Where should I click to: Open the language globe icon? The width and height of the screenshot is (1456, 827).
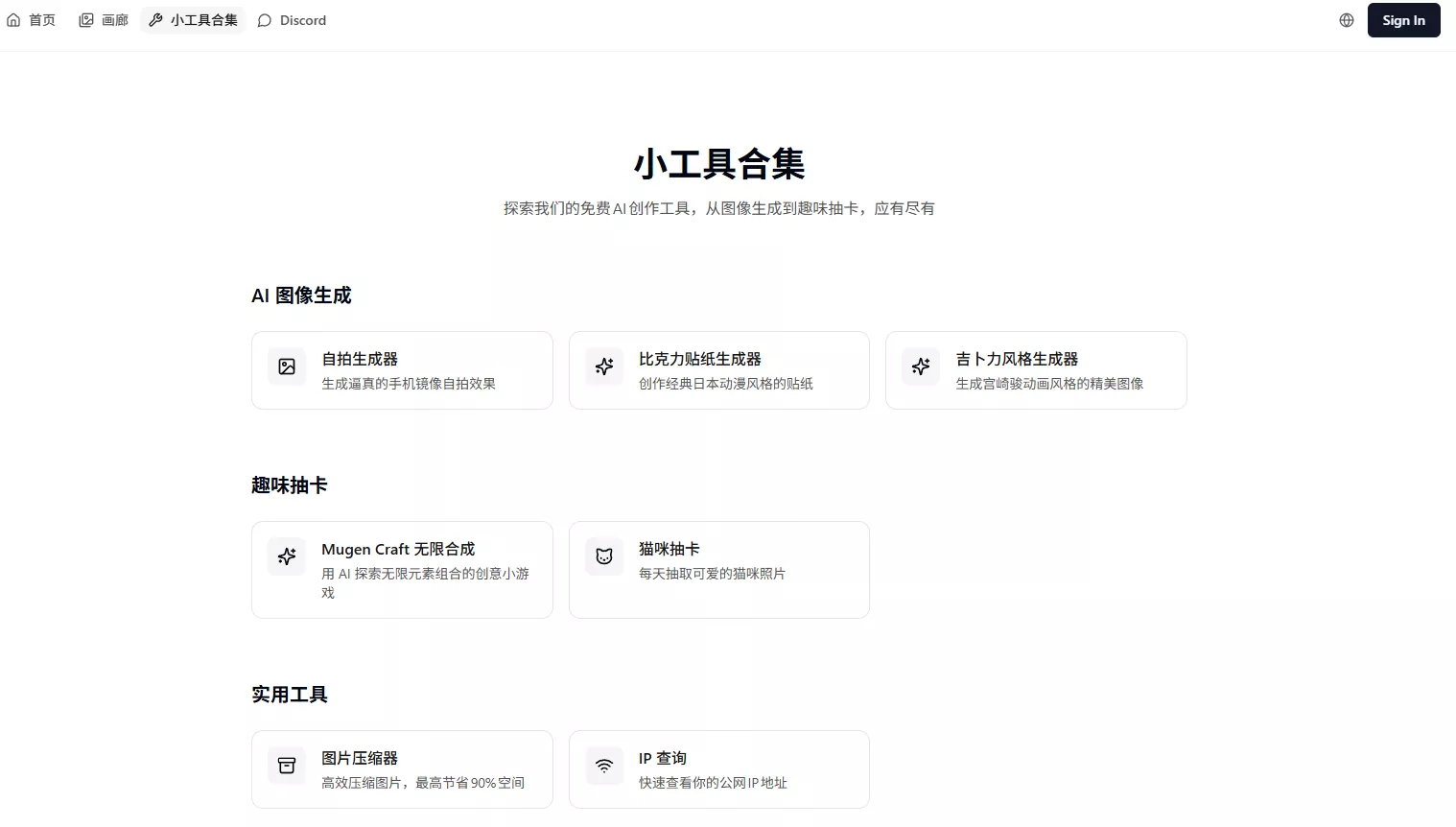coord(1347,19)
